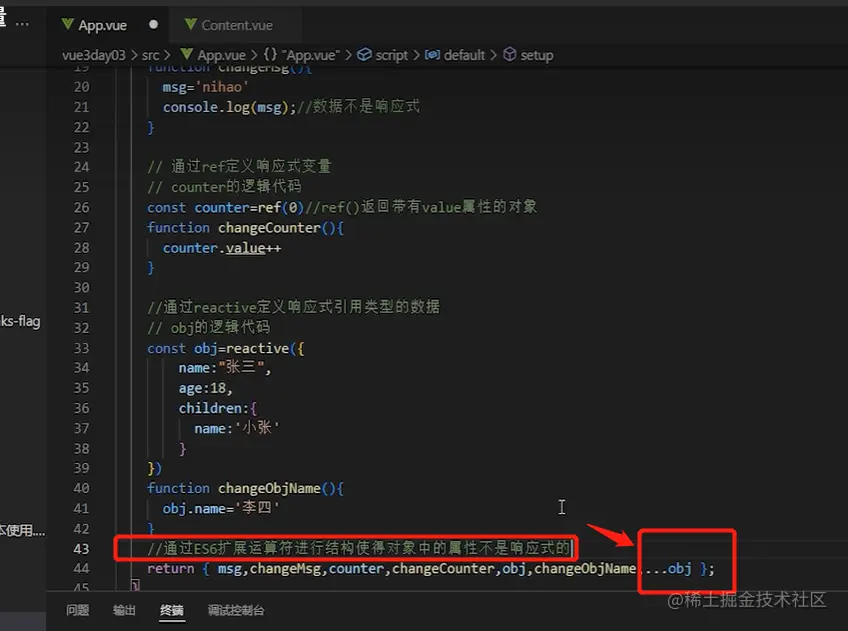Open the Content.vue editor tab
848x631 pixels.
click(x=236, y=25)
